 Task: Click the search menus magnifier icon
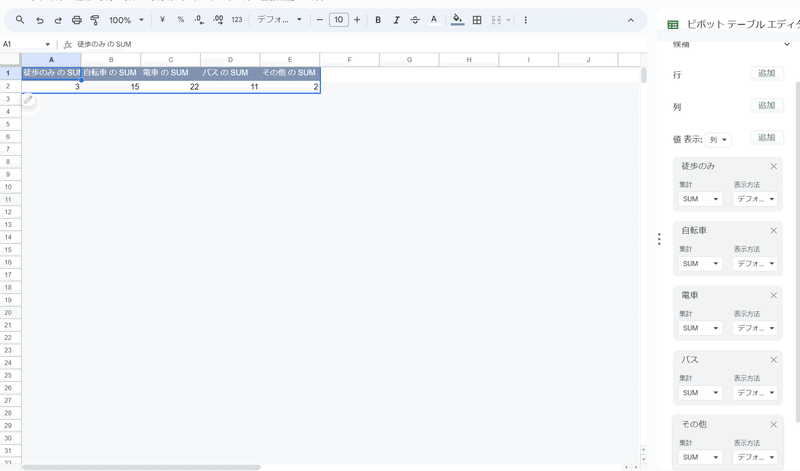[x=20, y=20]
